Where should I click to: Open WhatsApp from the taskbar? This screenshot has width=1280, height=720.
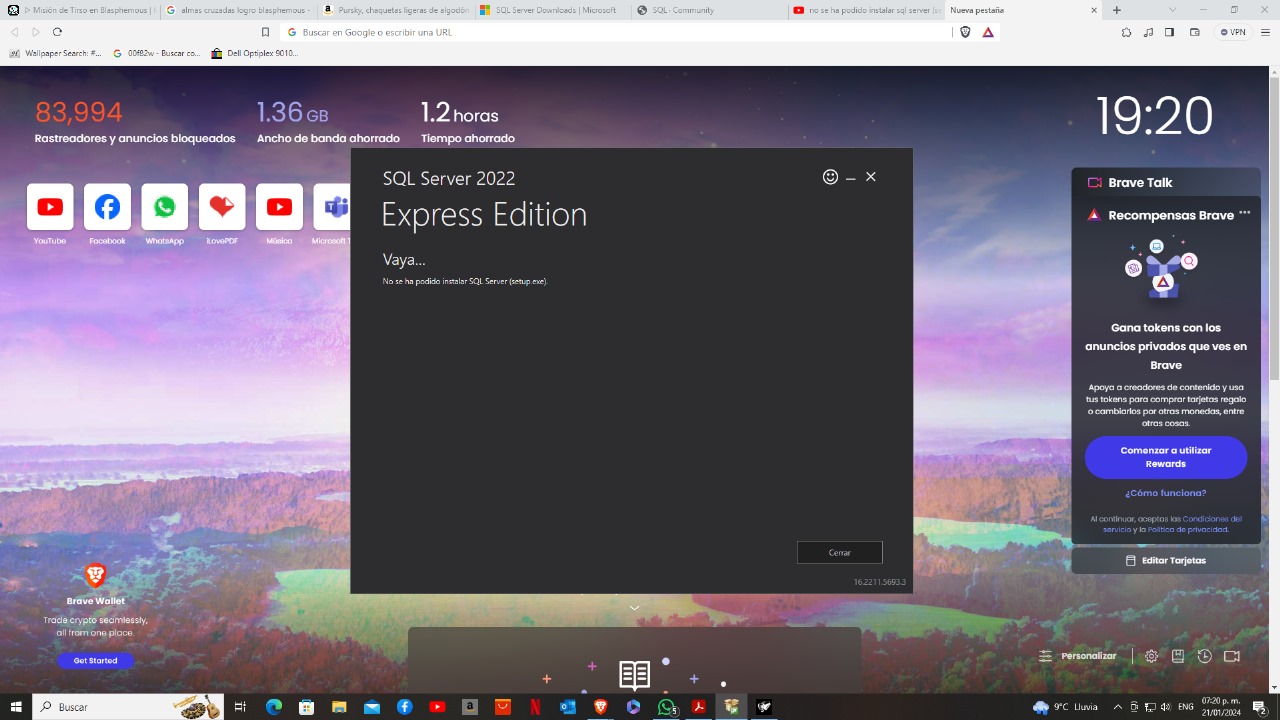click(x=666, y=707)
